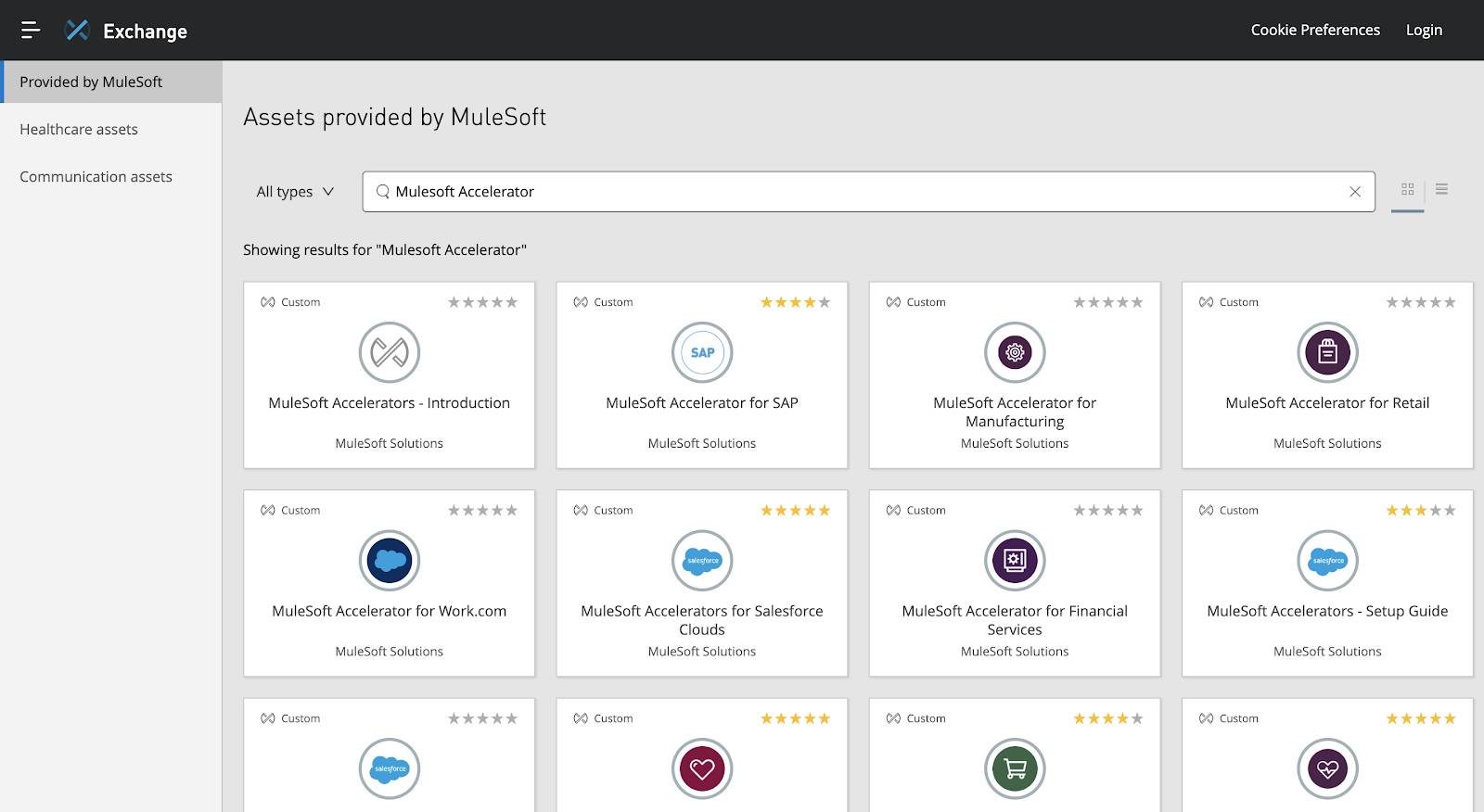Open Salesforce Clouds accelerator icon
Screen dimensions: 1484x812
pyautogui.click(x=702, y=561)
